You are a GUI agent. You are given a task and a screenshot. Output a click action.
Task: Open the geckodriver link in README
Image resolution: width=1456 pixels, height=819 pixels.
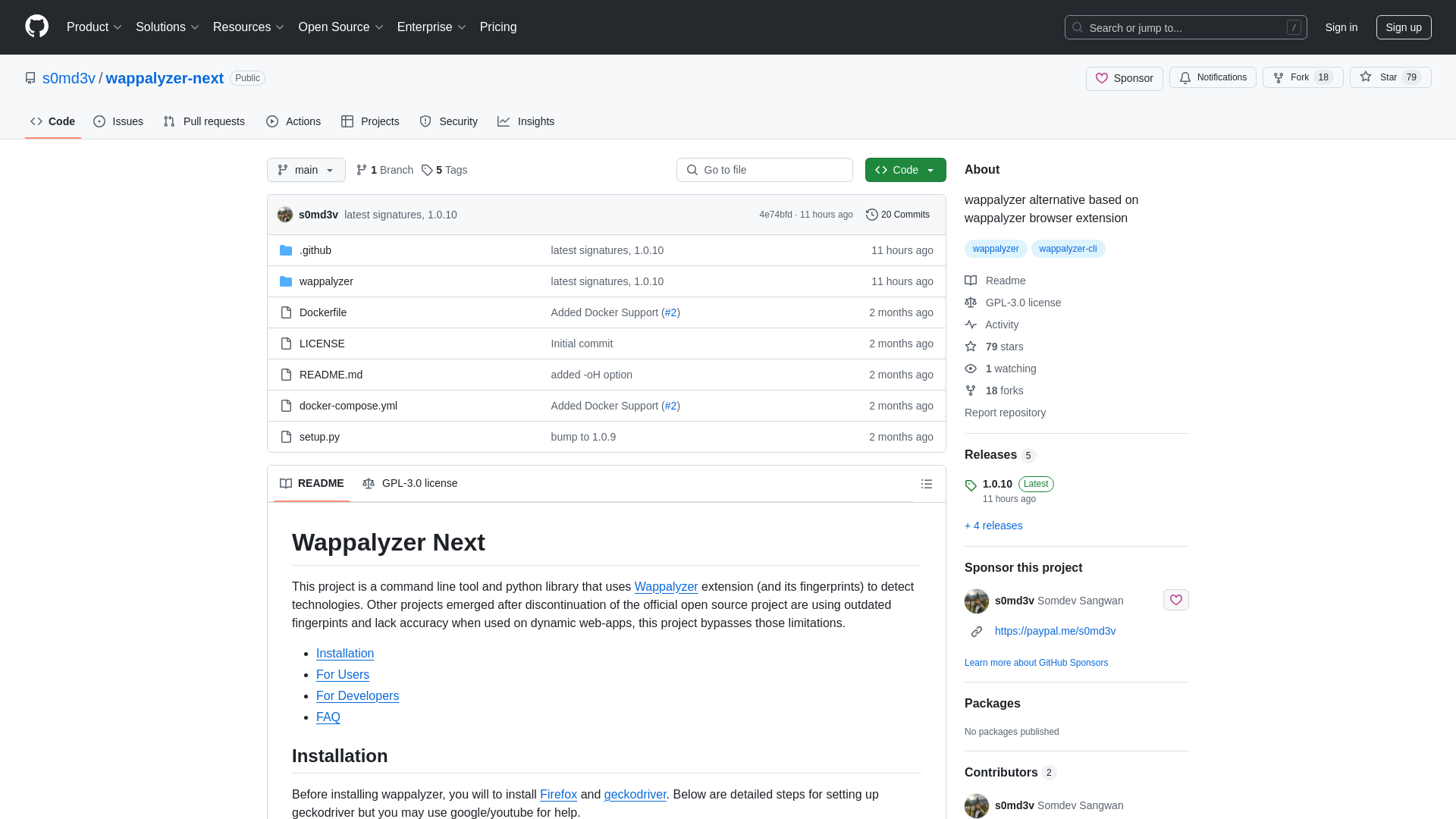[x=635, y=795]
